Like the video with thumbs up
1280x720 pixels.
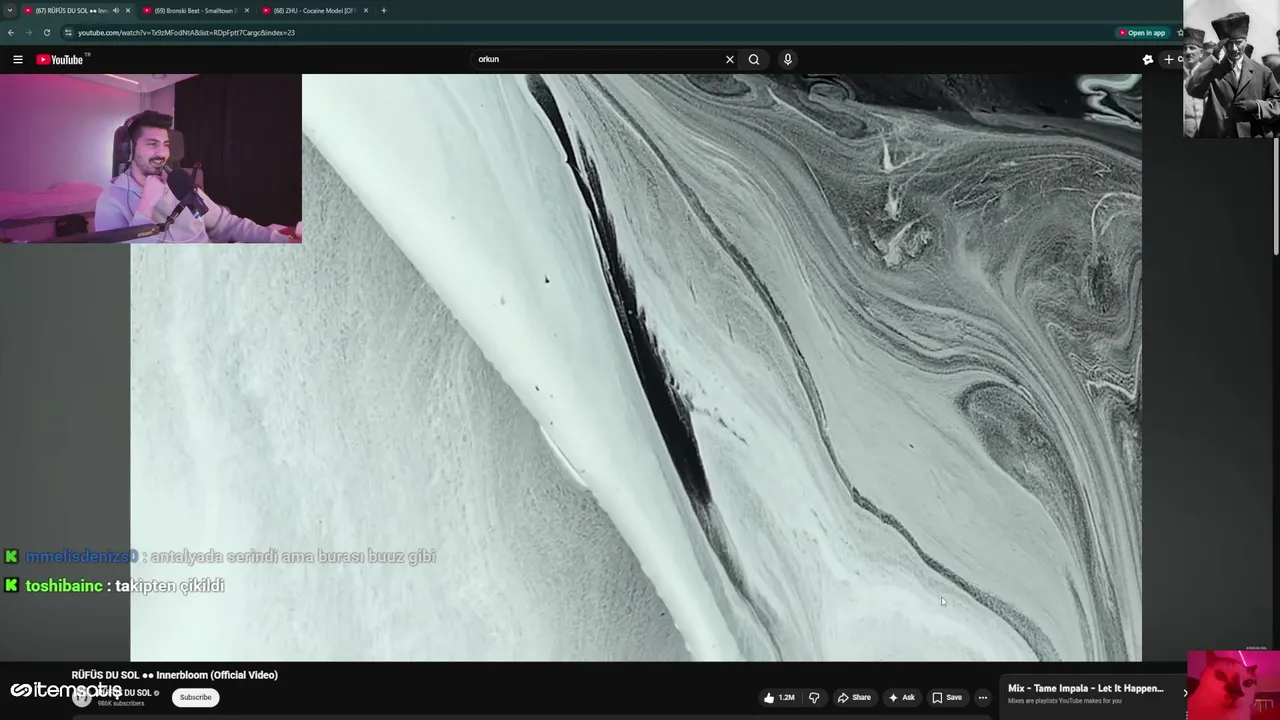779,698
